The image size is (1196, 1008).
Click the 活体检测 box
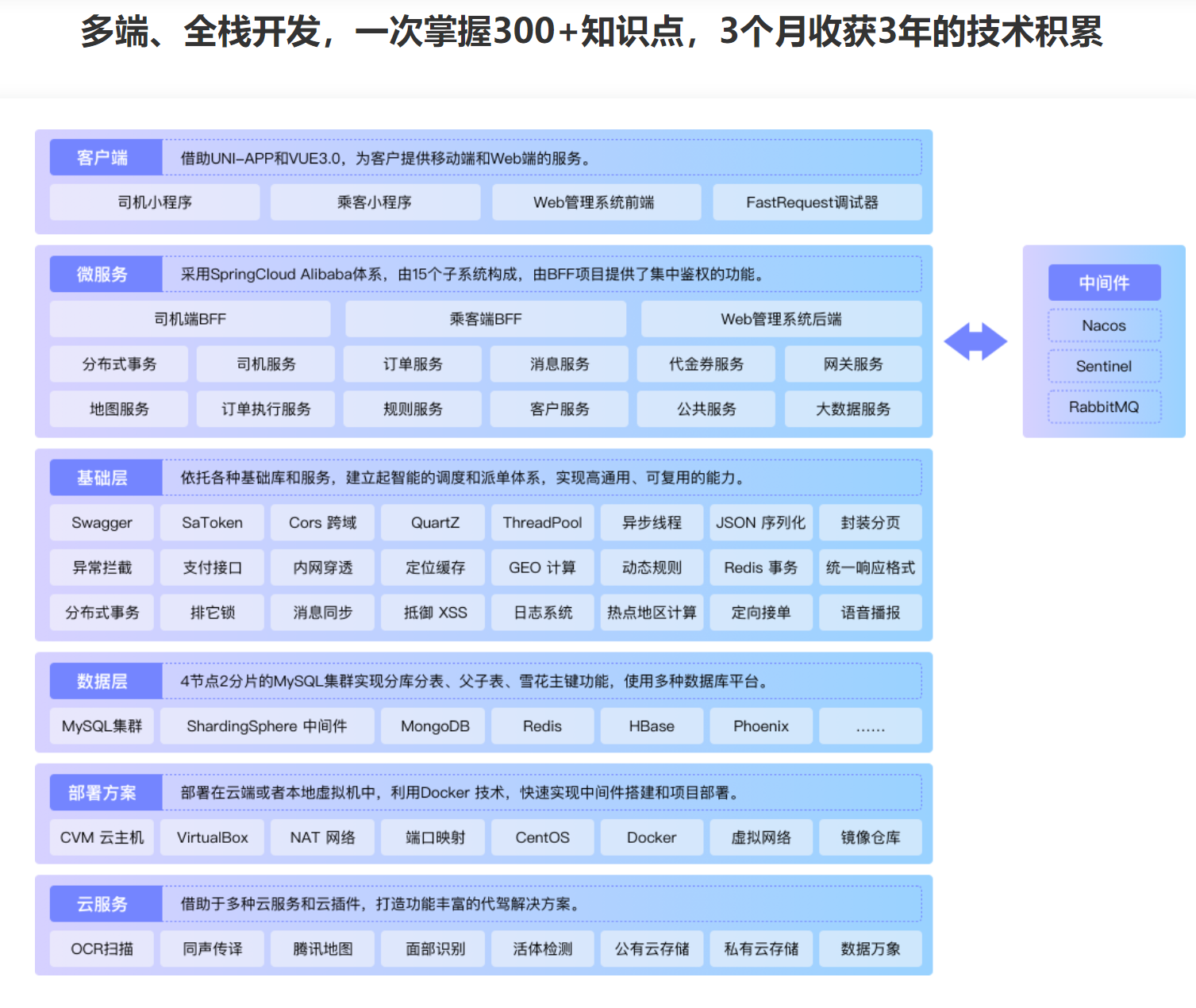(x=543, y=948)
